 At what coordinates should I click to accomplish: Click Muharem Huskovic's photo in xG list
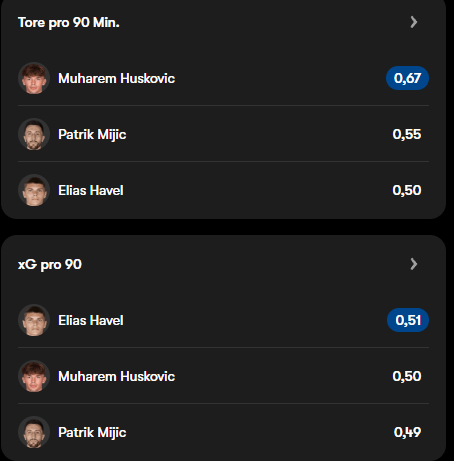pyautogui.click(x=34, y=376)
